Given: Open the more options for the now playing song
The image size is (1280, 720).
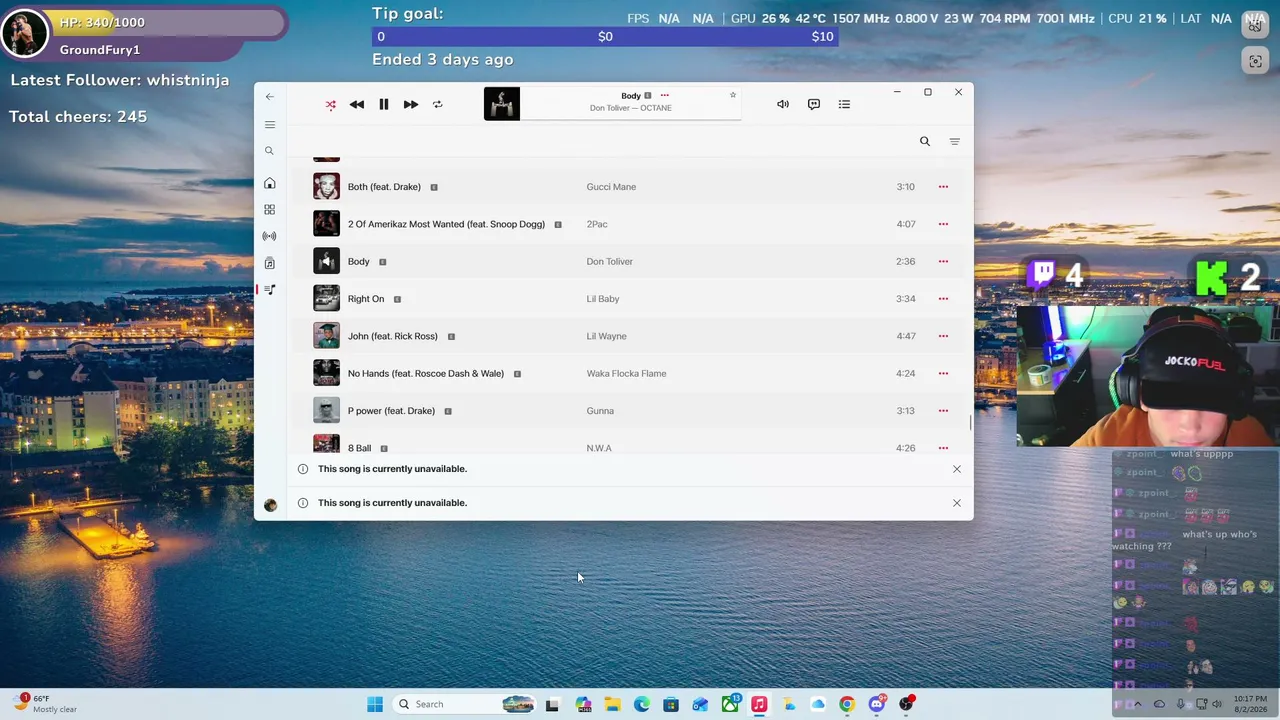Looking at the screenshot, I should (x=665, y=96).
